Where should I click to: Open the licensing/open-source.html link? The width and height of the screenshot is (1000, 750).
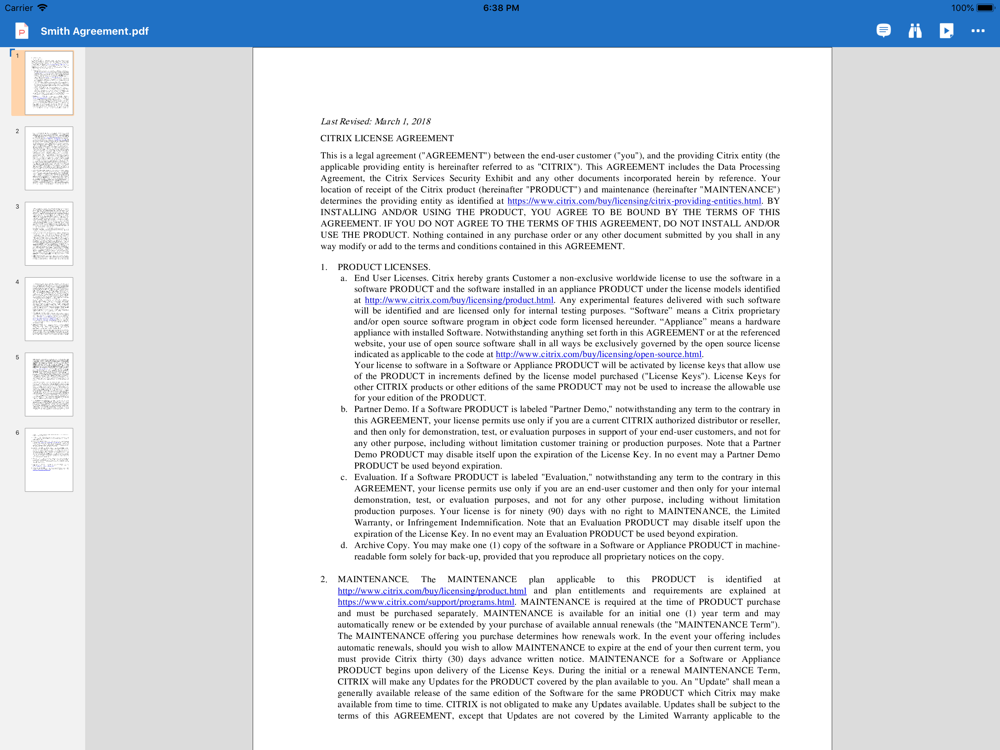[x=599, y=354]
